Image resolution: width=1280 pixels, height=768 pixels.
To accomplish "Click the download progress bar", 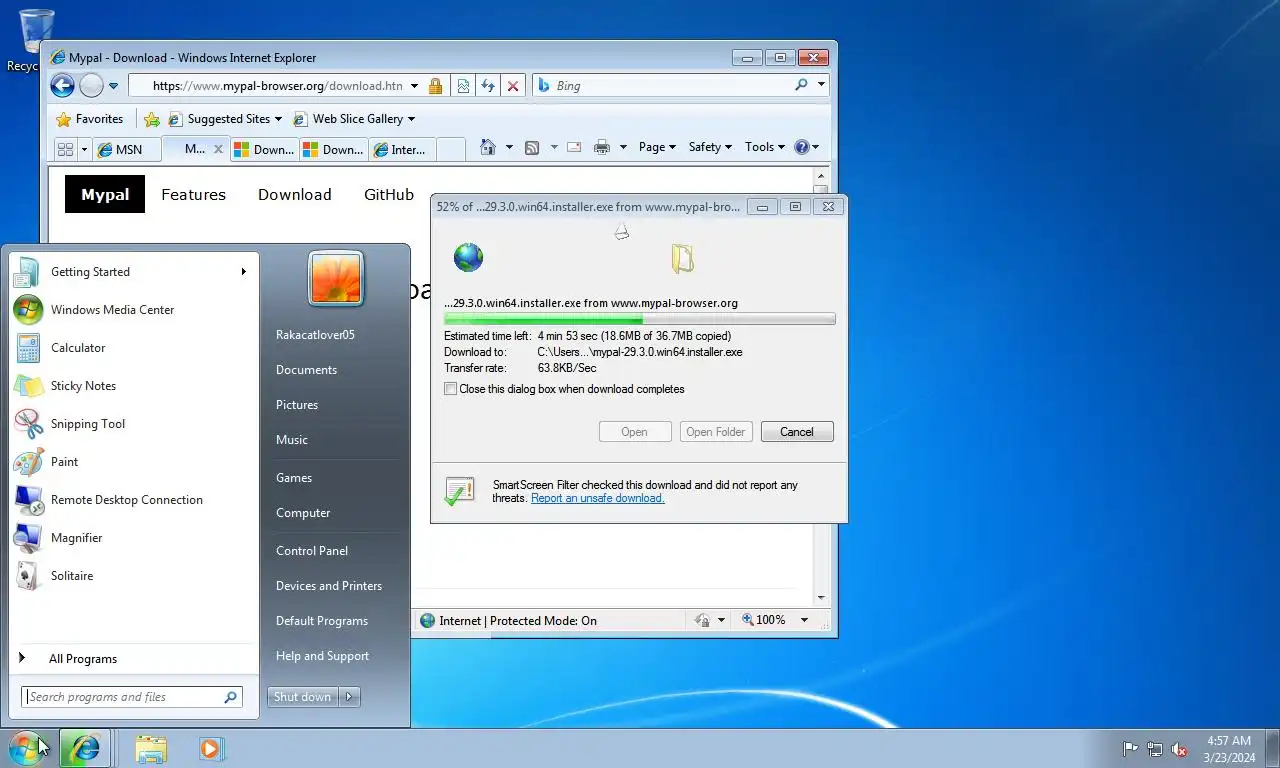I will coord(639,319).
